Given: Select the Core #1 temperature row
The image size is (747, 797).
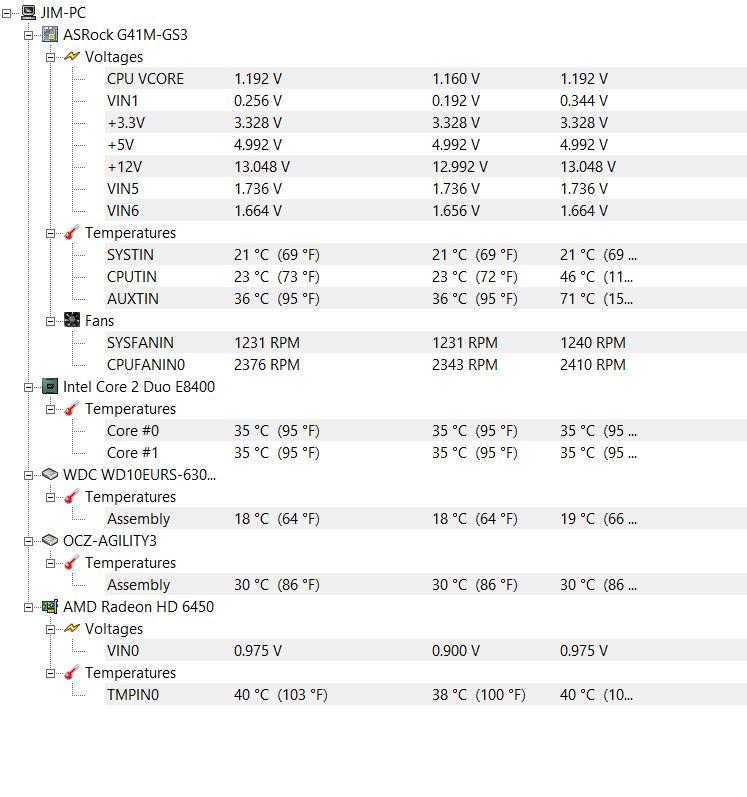Looking at the screenshot, I should tap(425, 452).
